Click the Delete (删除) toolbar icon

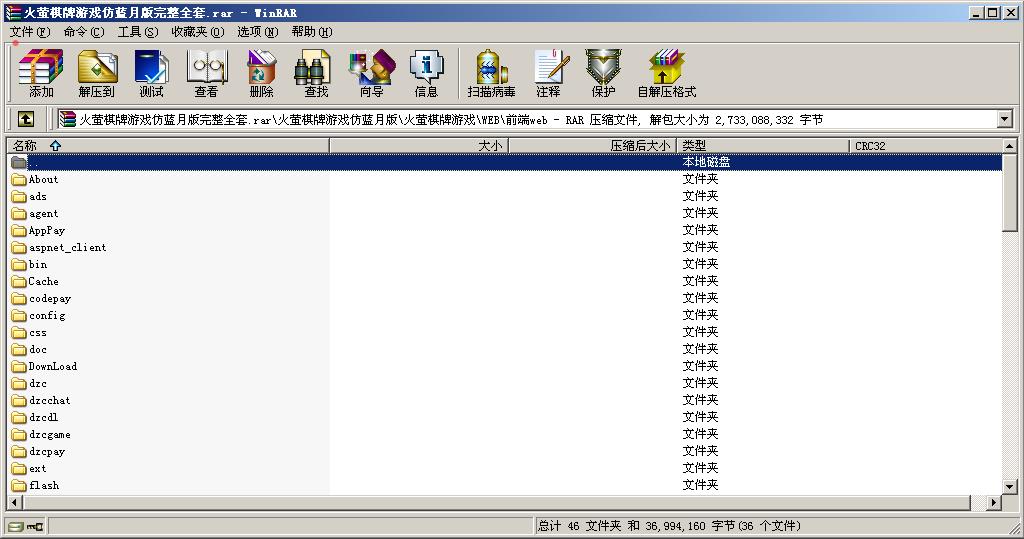pos(261,74)
